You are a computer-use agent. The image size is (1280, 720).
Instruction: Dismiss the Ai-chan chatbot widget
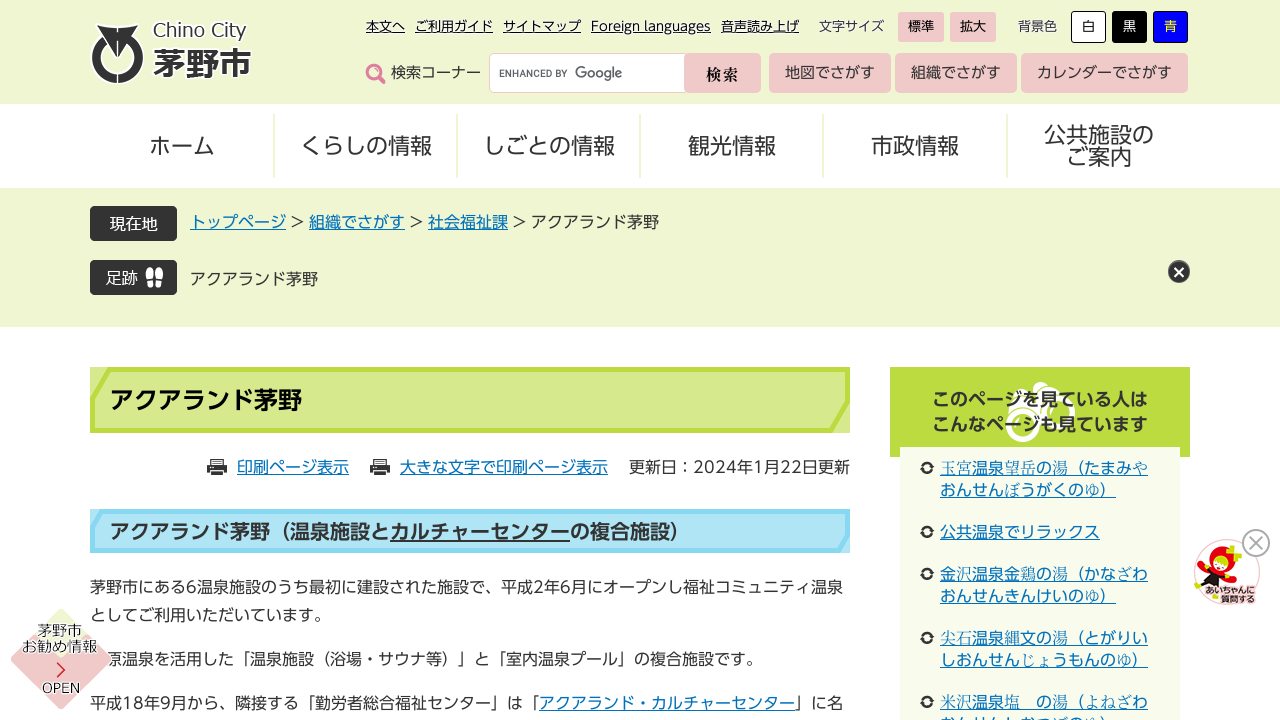pos(1256,543)
